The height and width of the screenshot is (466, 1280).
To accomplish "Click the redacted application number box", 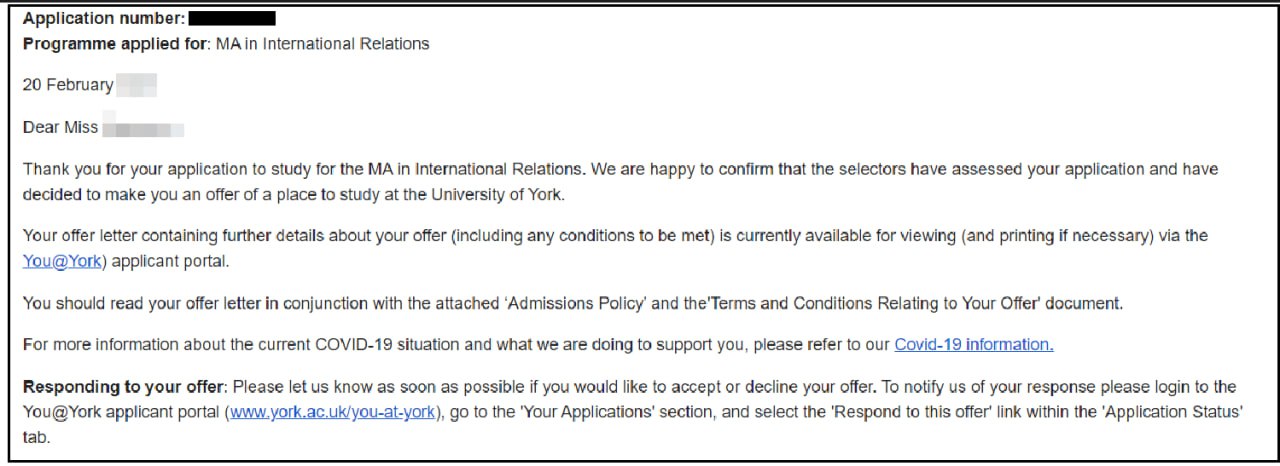I will coord(232,18).
